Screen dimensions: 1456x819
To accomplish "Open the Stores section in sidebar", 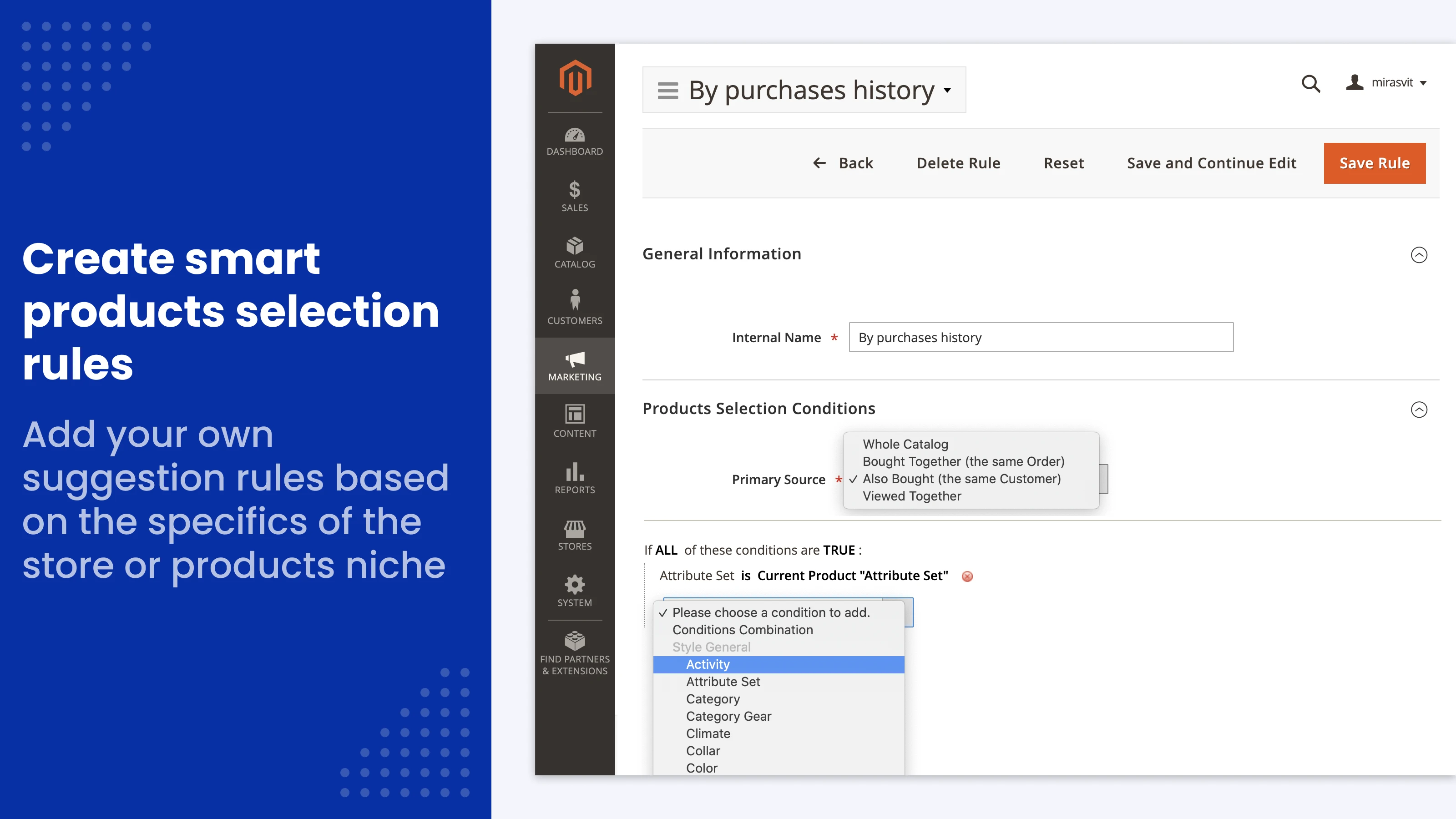I will 574,535.
